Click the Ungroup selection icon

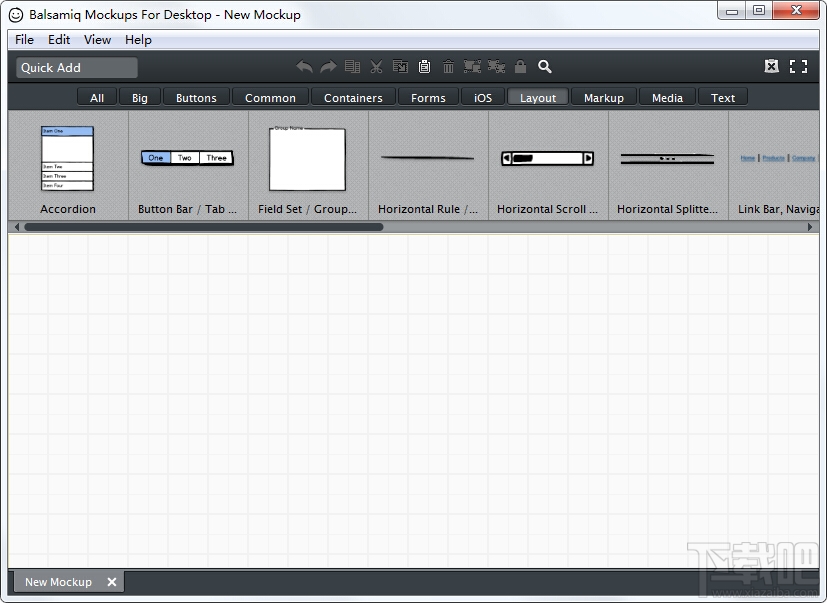click(496, 67)
